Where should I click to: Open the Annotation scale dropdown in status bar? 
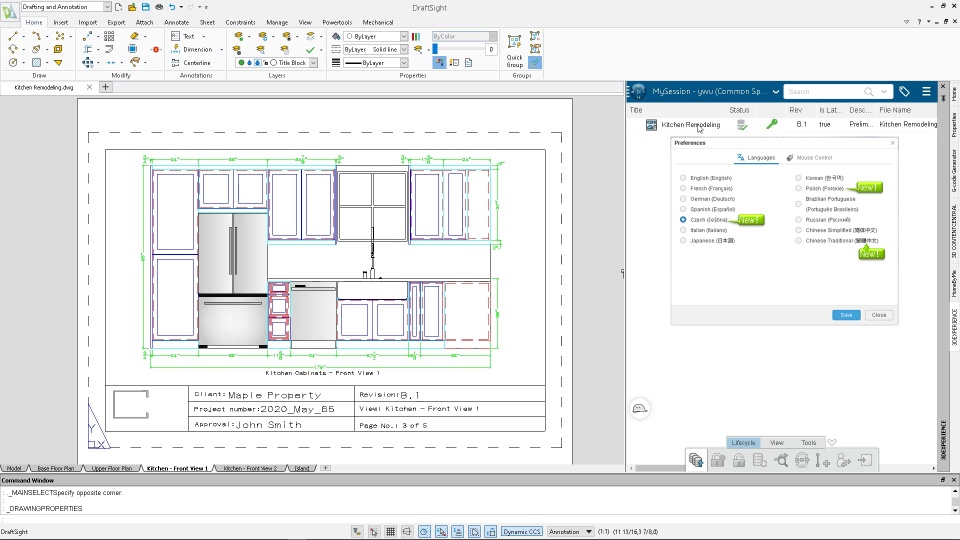[x=588, y=532]
